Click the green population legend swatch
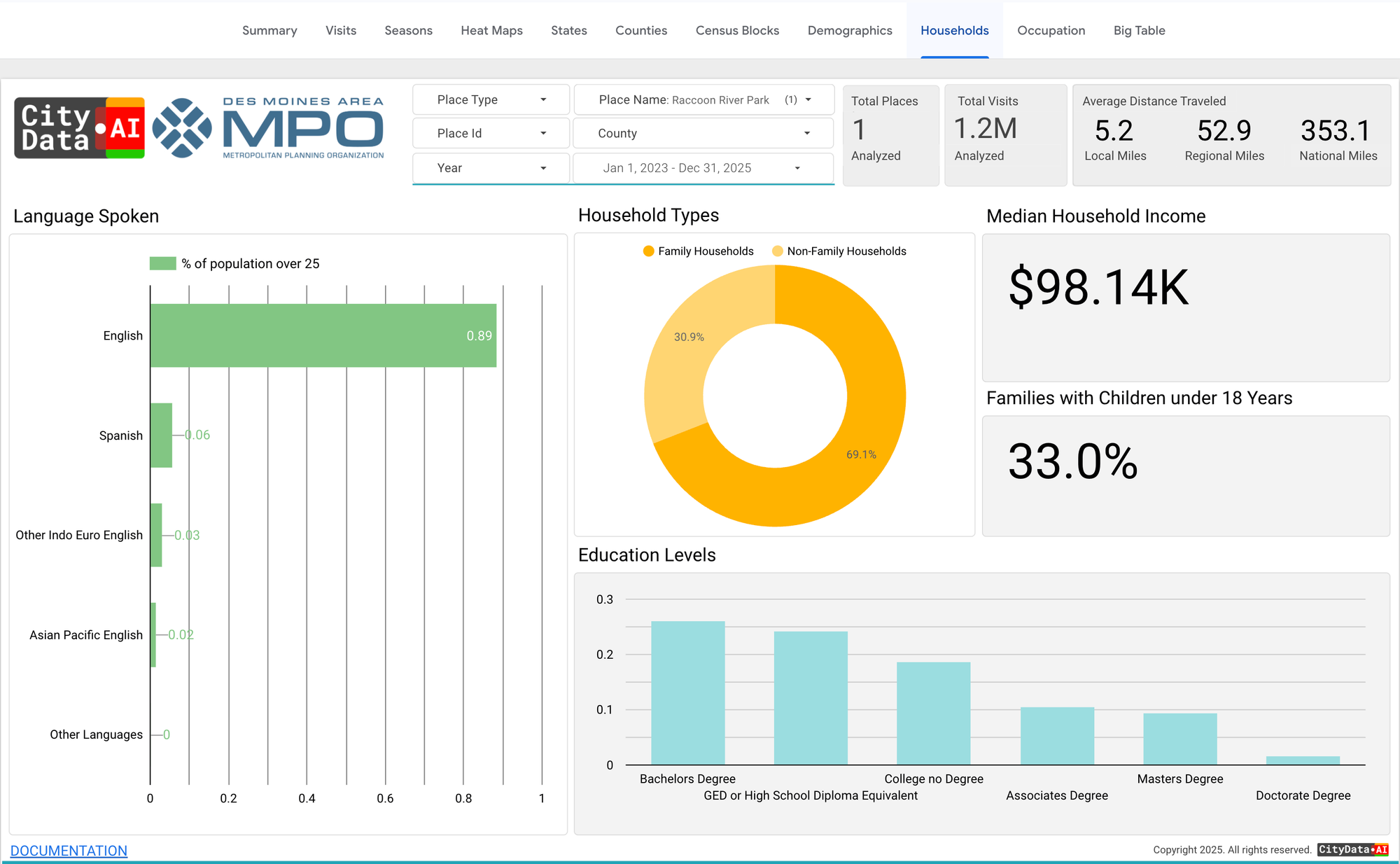 point(162,264)
